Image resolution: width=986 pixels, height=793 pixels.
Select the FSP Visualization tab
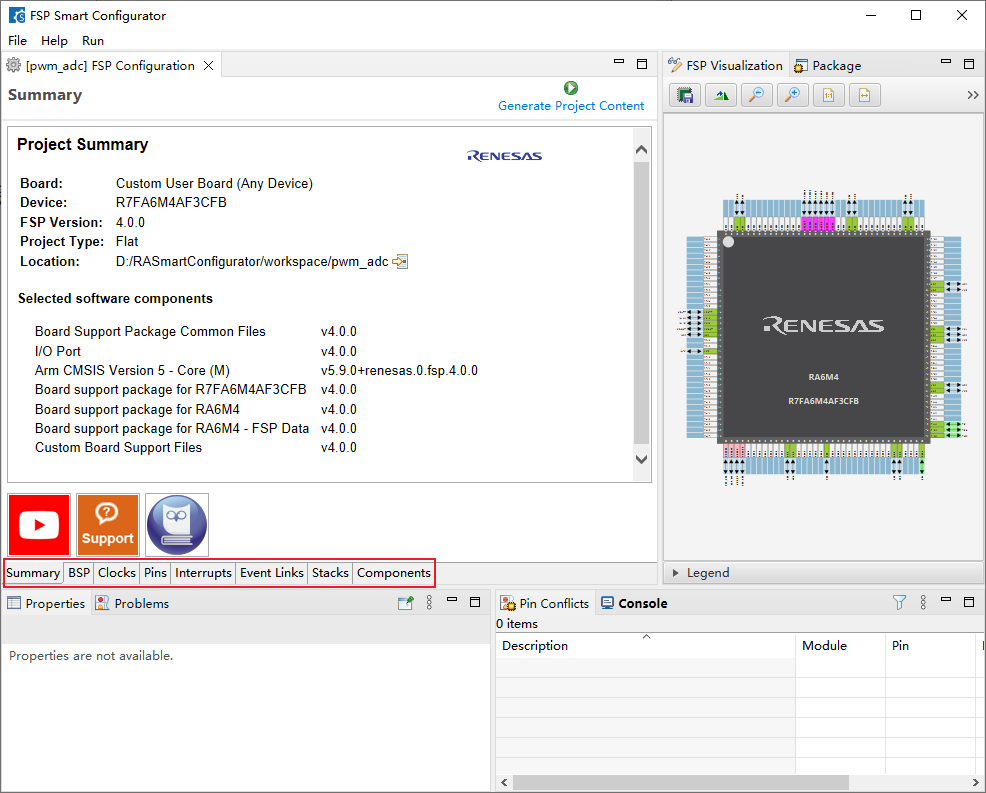pyautogui.click(x=726, y=65)
